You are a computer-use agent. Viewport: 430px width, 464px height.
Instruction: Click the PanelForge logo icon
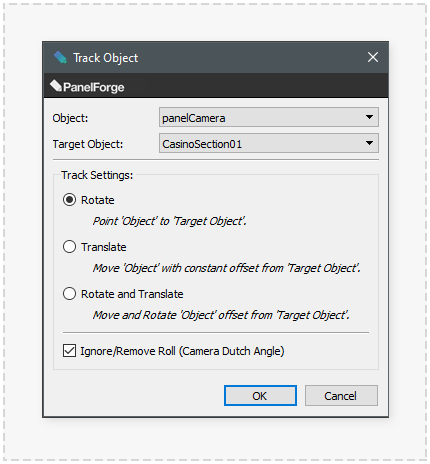click(x=56, y=86)
